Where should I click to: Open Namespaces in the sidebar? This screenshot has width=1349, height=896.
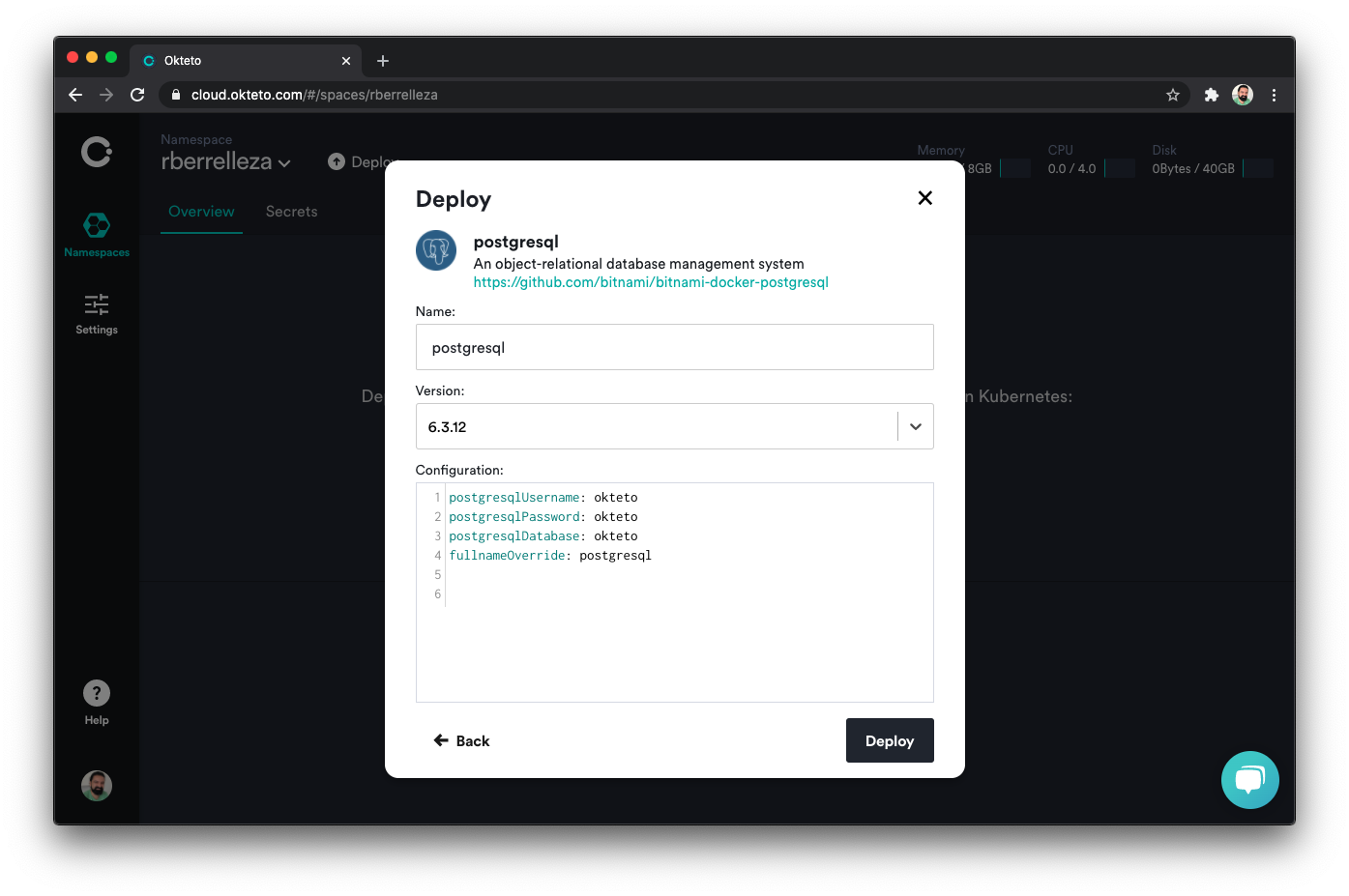97,235
